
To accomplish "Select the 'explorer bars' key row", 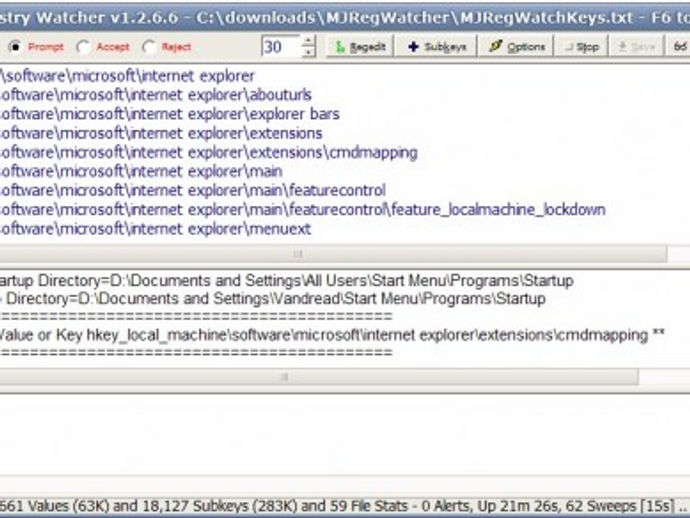I will point(170,114).
